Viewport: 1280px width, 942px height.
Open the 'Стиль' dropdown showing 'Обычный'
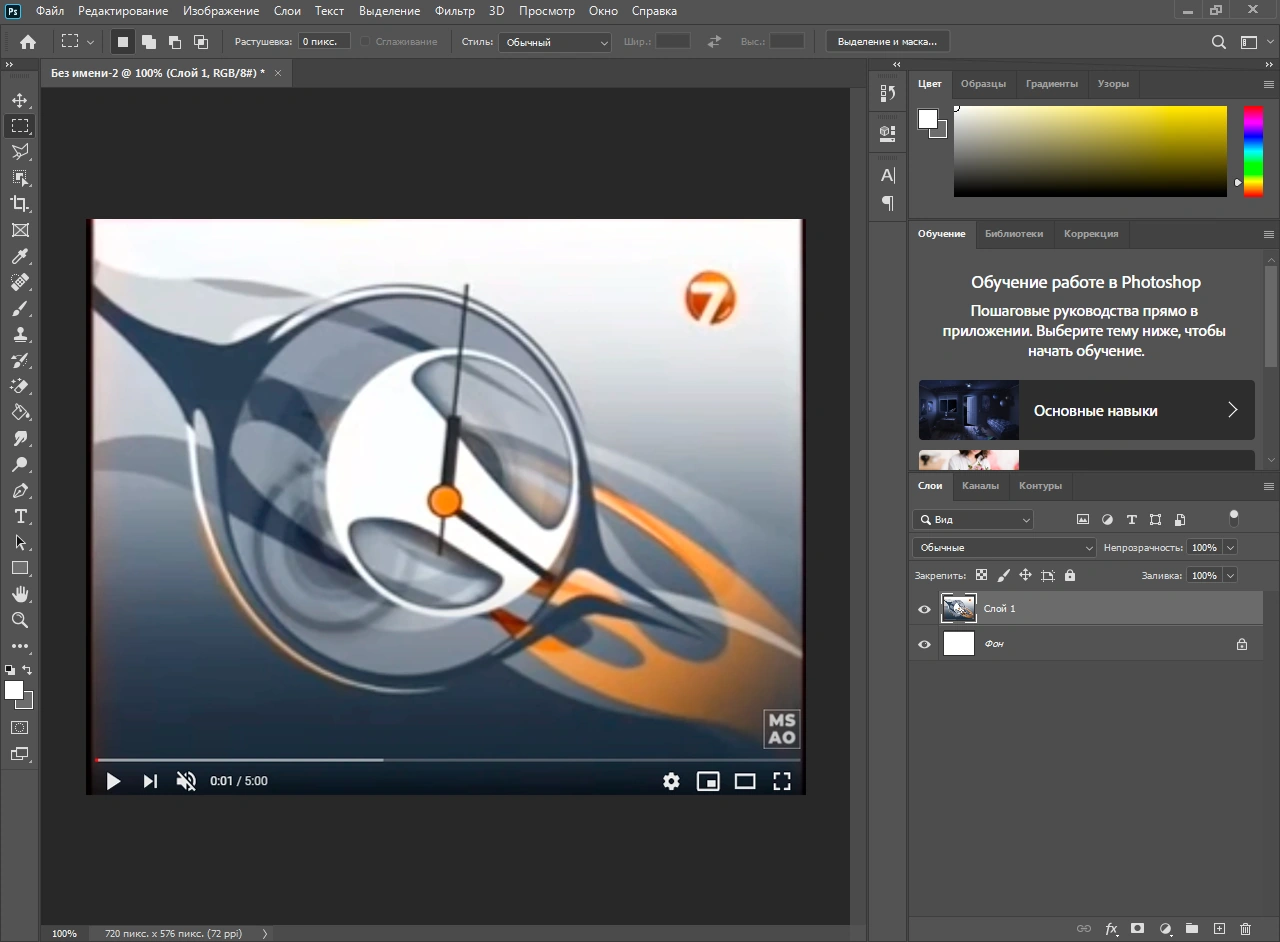(x=555, y=42)
